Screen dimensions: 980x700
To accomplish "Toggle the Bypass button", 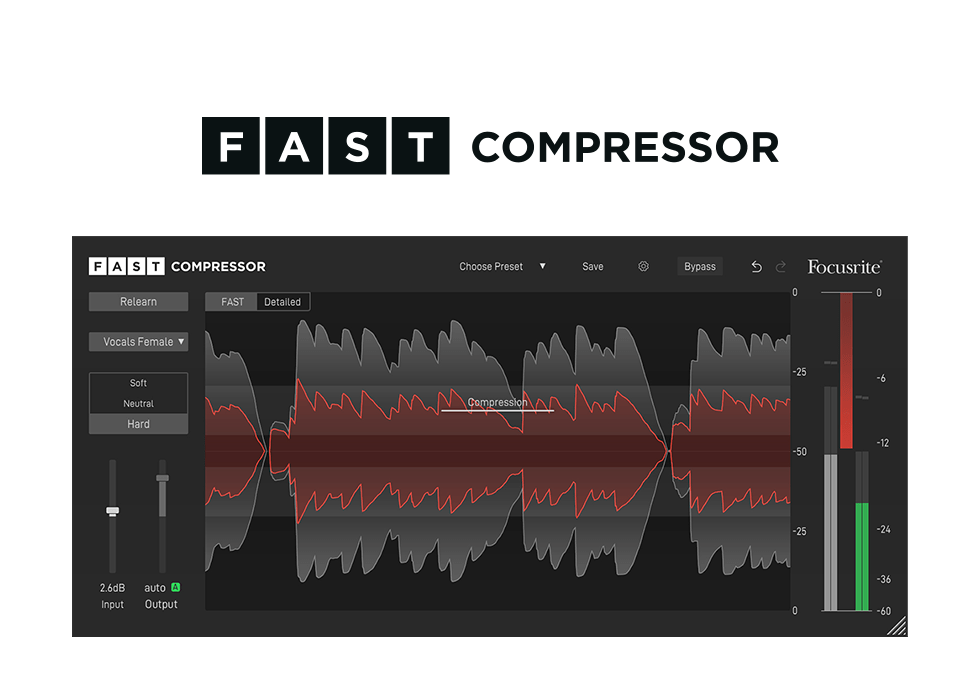I will click(699, 267).
